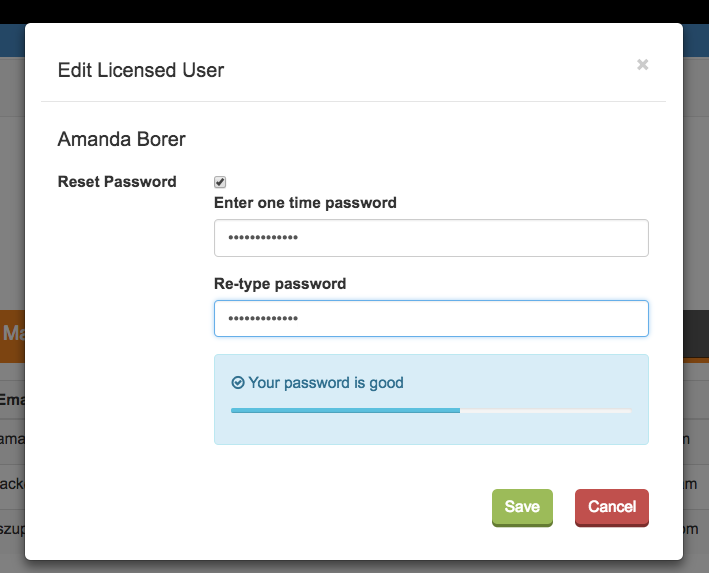Image resolution: width=709 pixels, height=573 pixels.
Task: Click the 'Enter one time password' label
Action: click(x=305, y=203)
